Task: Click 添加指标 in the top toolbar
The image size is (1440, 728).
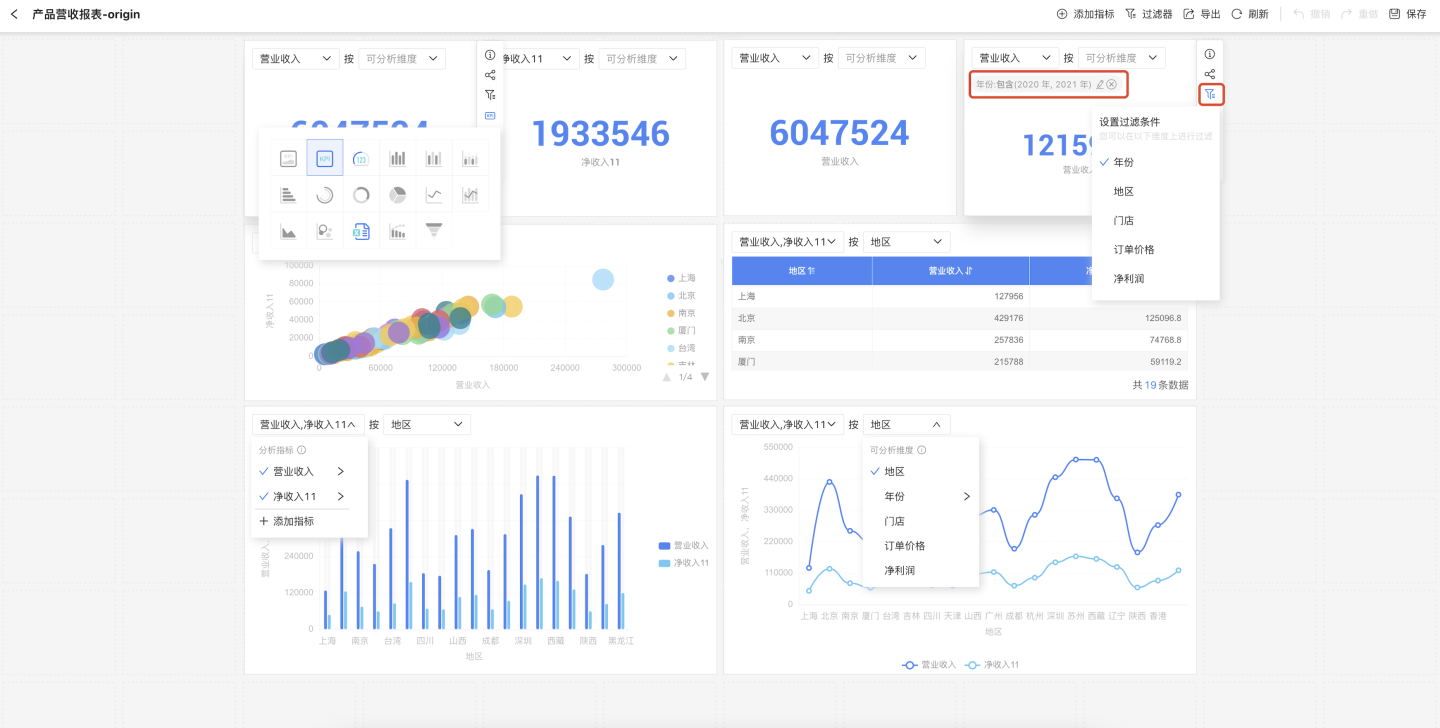Action: (x=1085, y=14)
